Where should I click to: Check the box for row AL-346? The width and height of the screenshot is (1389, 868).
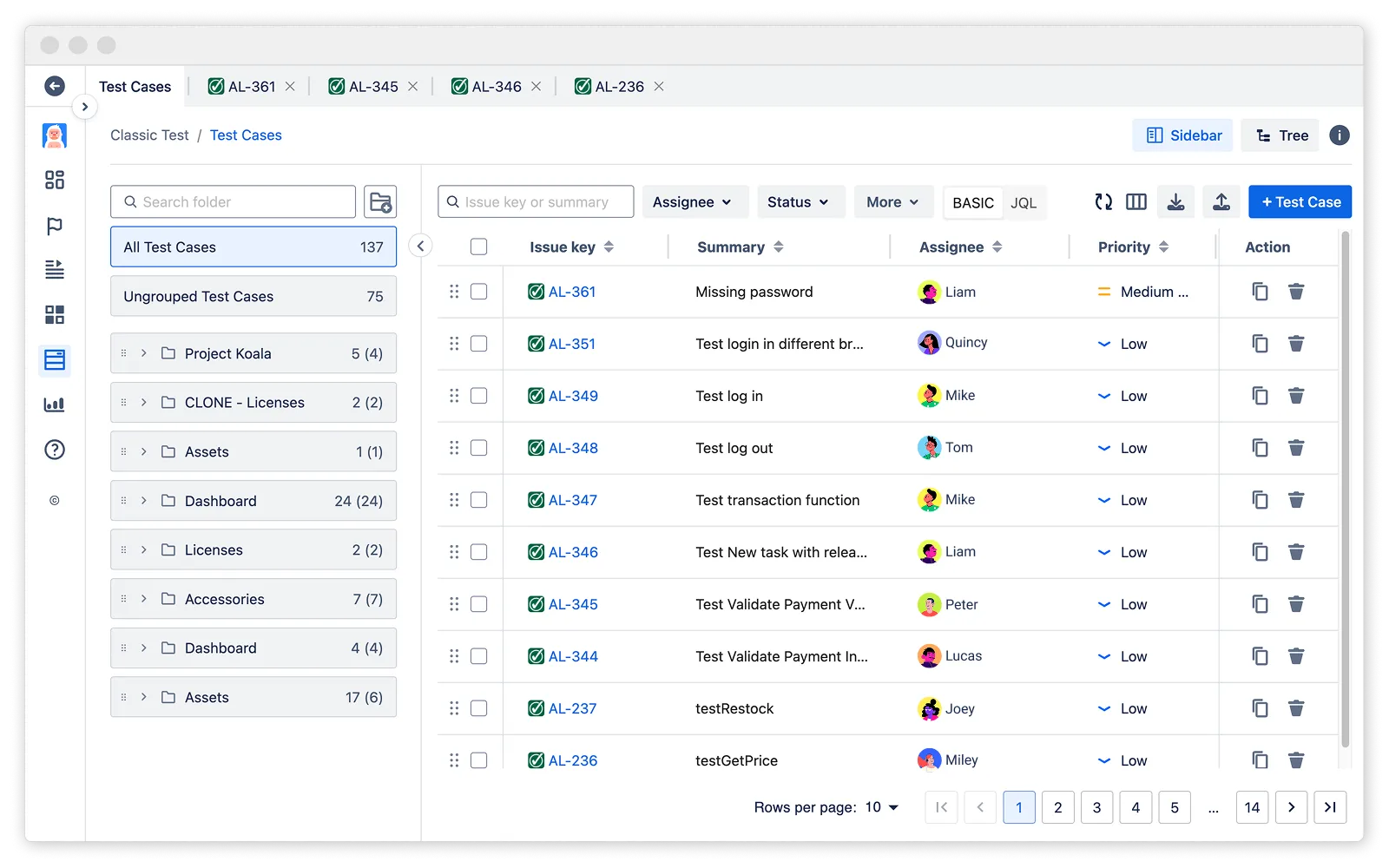tap(478, 552)
